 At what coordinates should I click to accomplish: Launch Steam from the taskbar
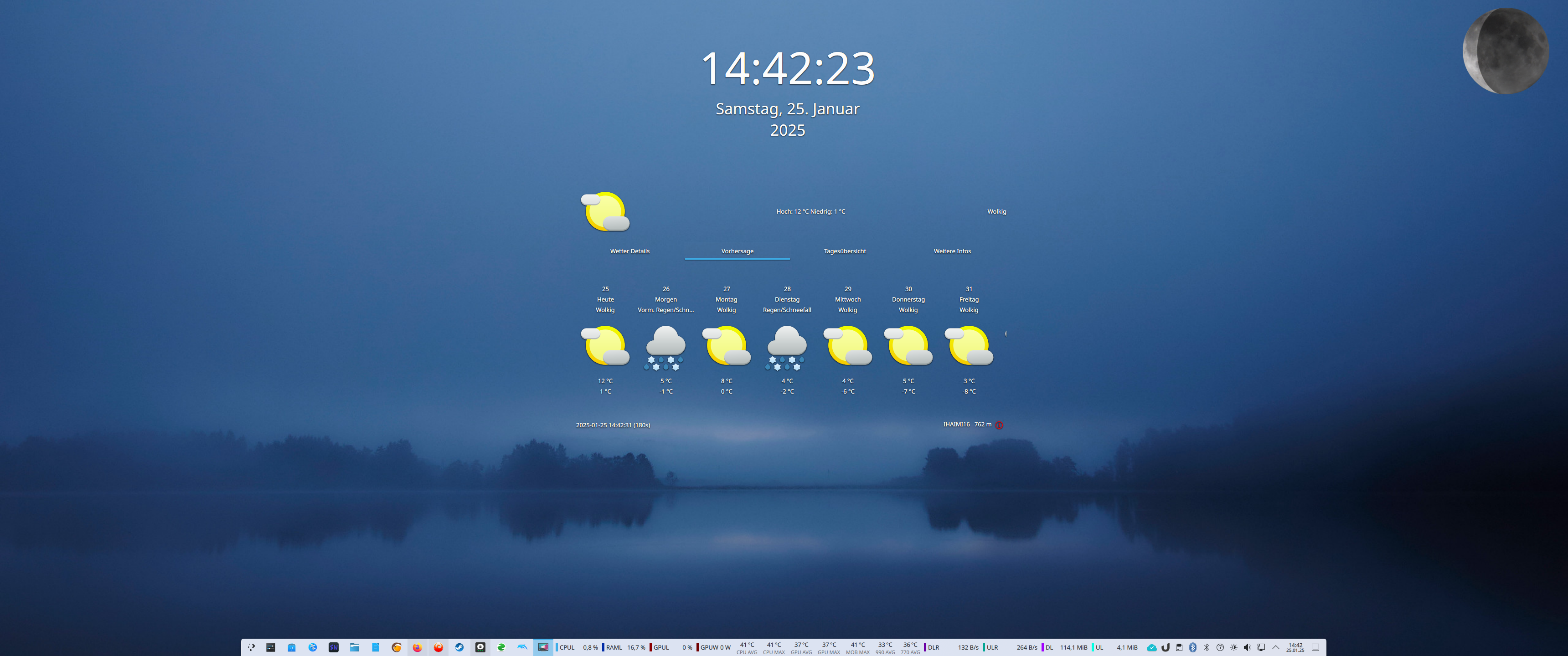tap(459, 647)
